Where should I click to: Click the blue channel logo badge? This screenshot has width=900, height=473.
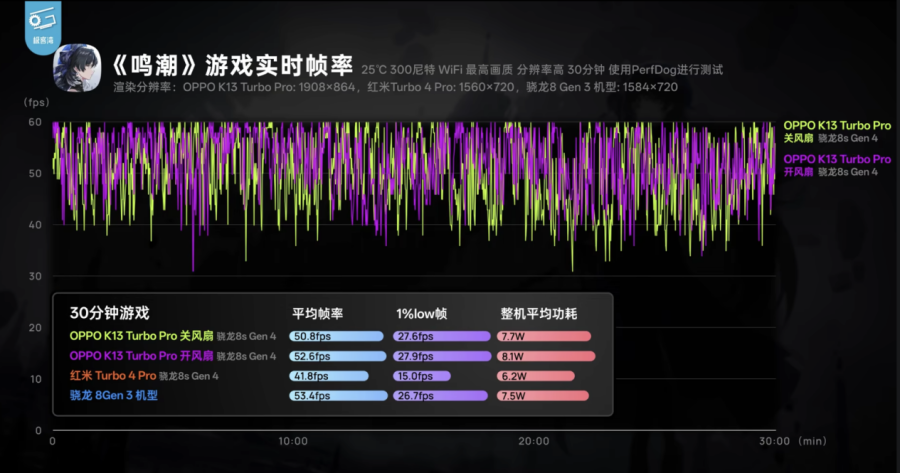44,22
